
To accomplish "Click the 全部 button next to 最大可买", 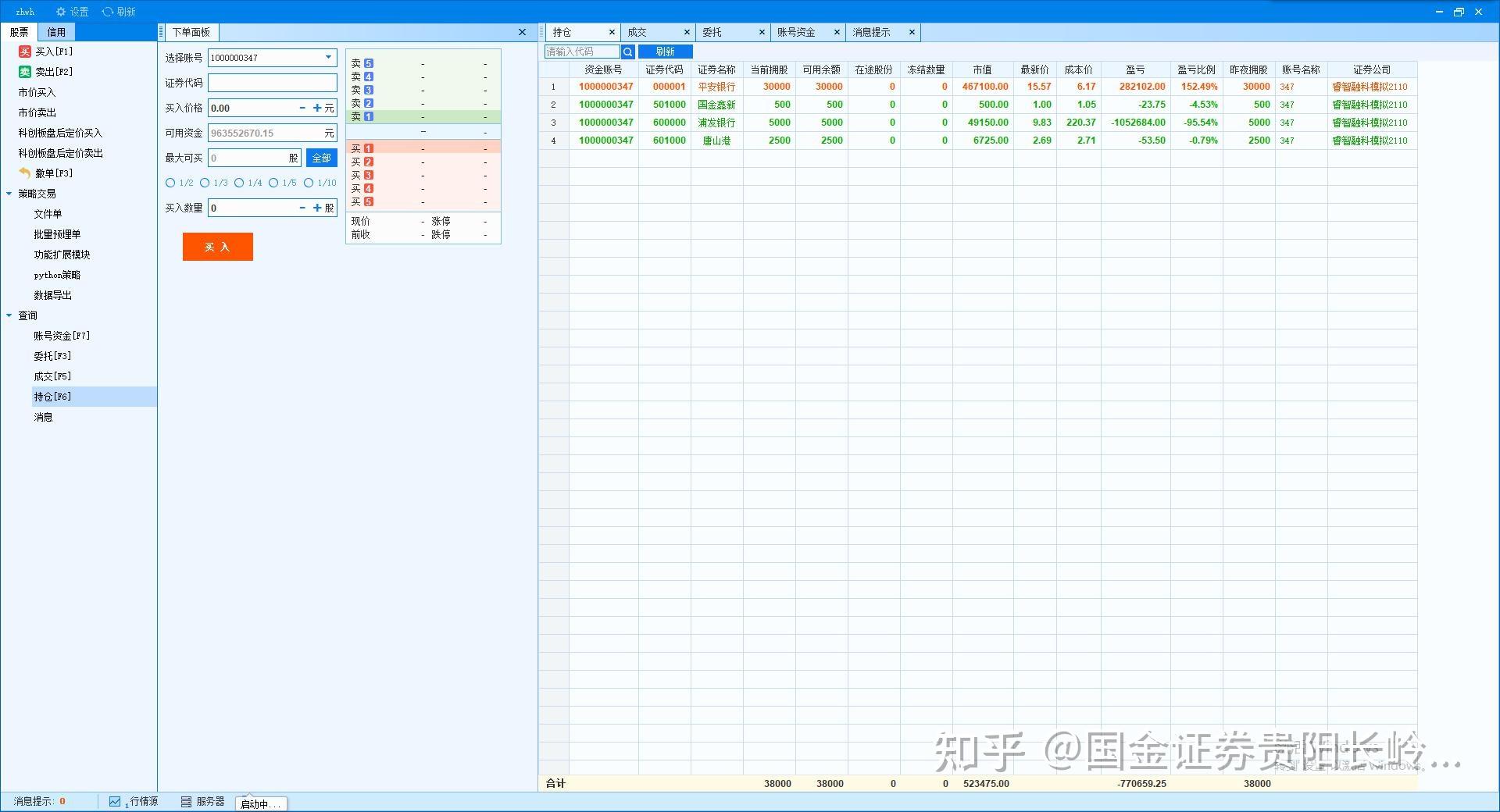I will (x=321, y=157).
